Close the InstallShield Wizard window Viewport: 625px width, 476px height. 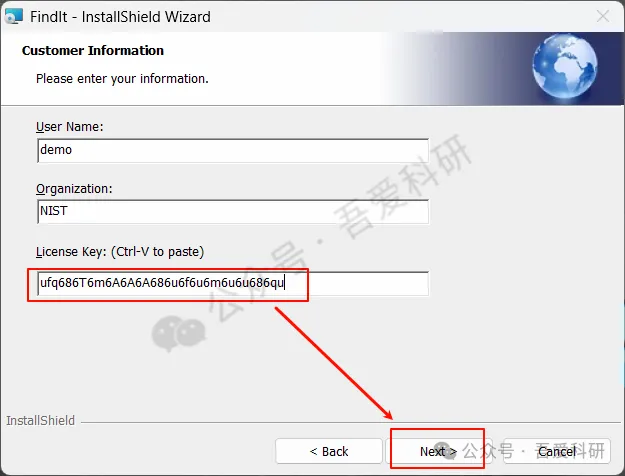click(602, 16)
